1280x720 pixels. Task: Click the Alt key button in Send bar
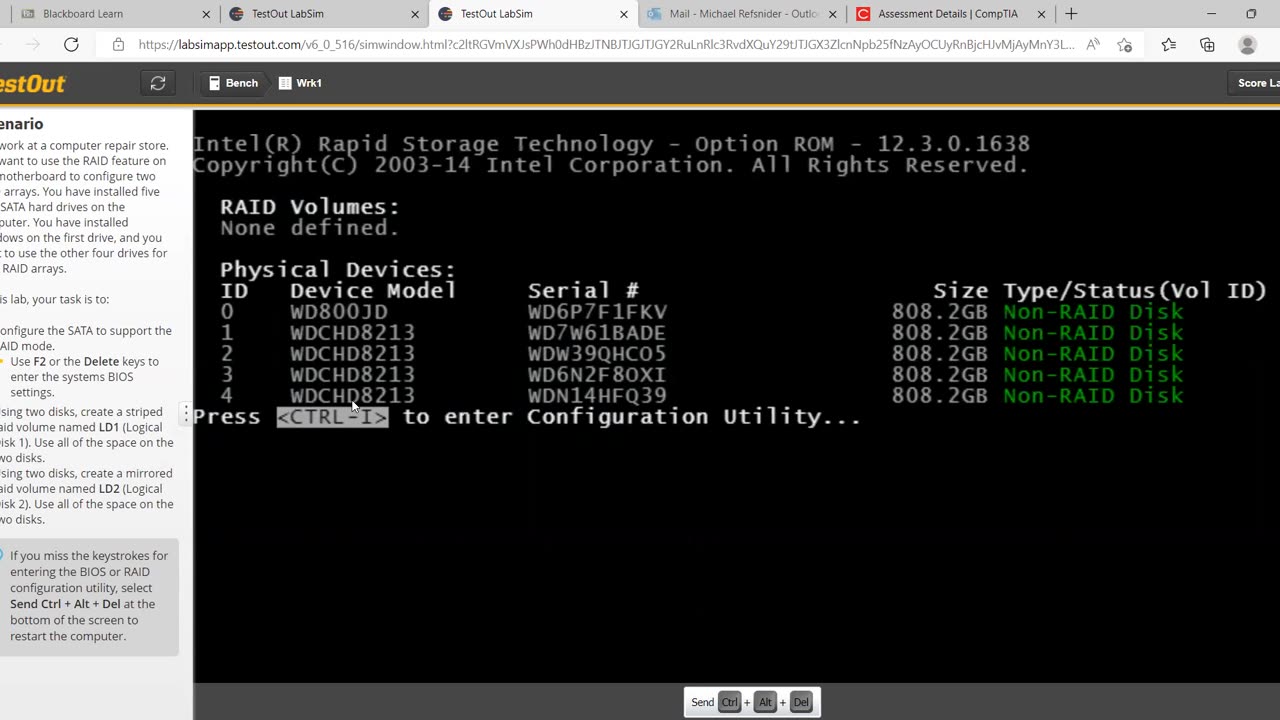(766, 702)
